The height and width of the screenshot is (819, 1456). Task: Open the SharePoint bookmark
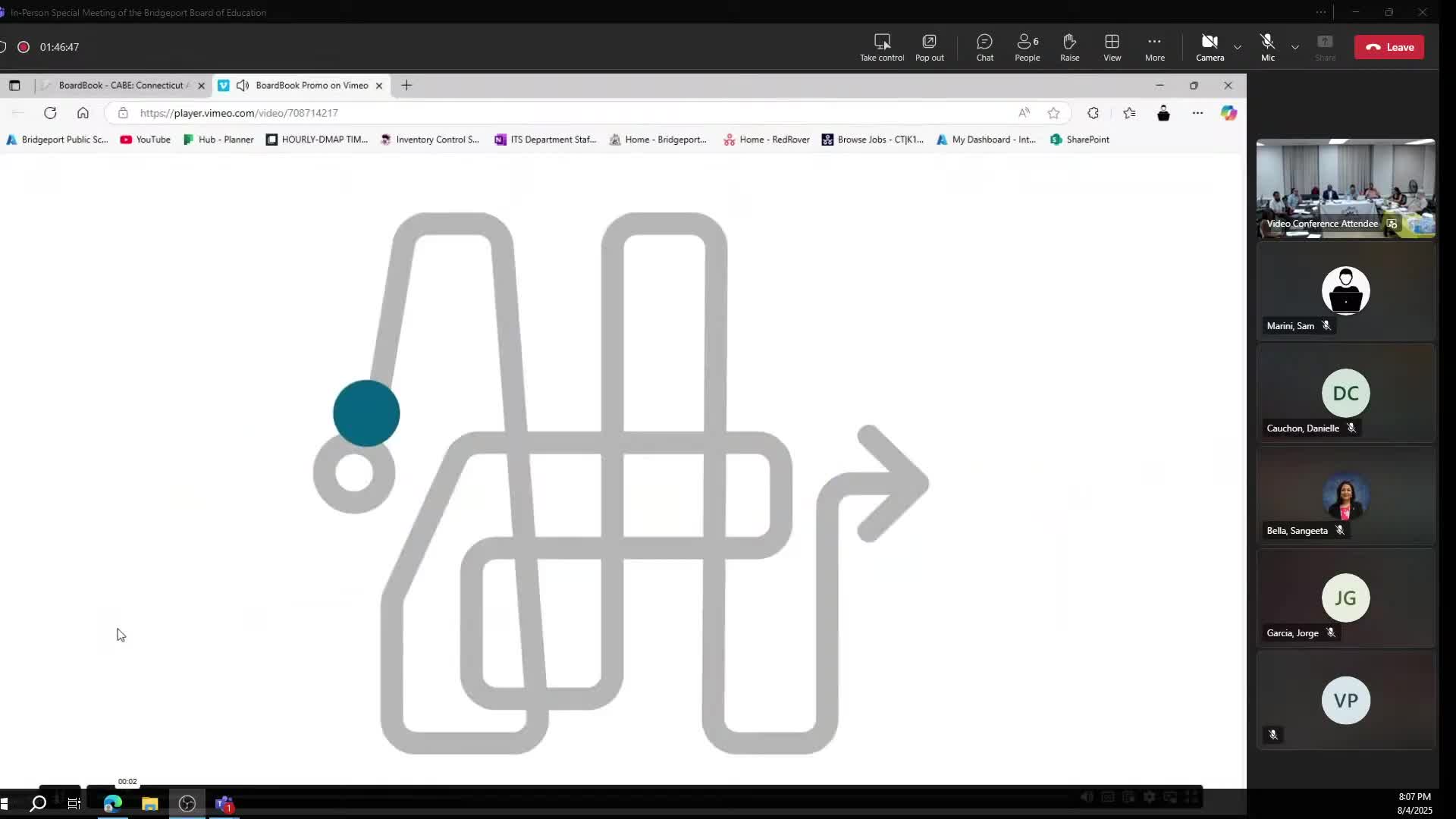pos(1080,140)
